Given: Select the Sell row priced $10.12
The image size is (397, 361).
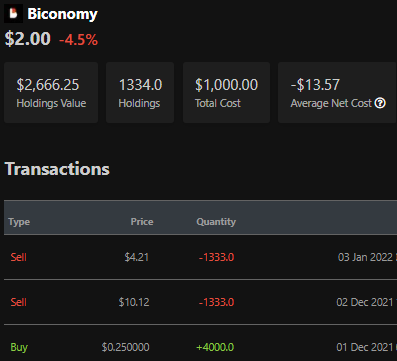Looking at the screenshot, I should click(x=200, y=302).
